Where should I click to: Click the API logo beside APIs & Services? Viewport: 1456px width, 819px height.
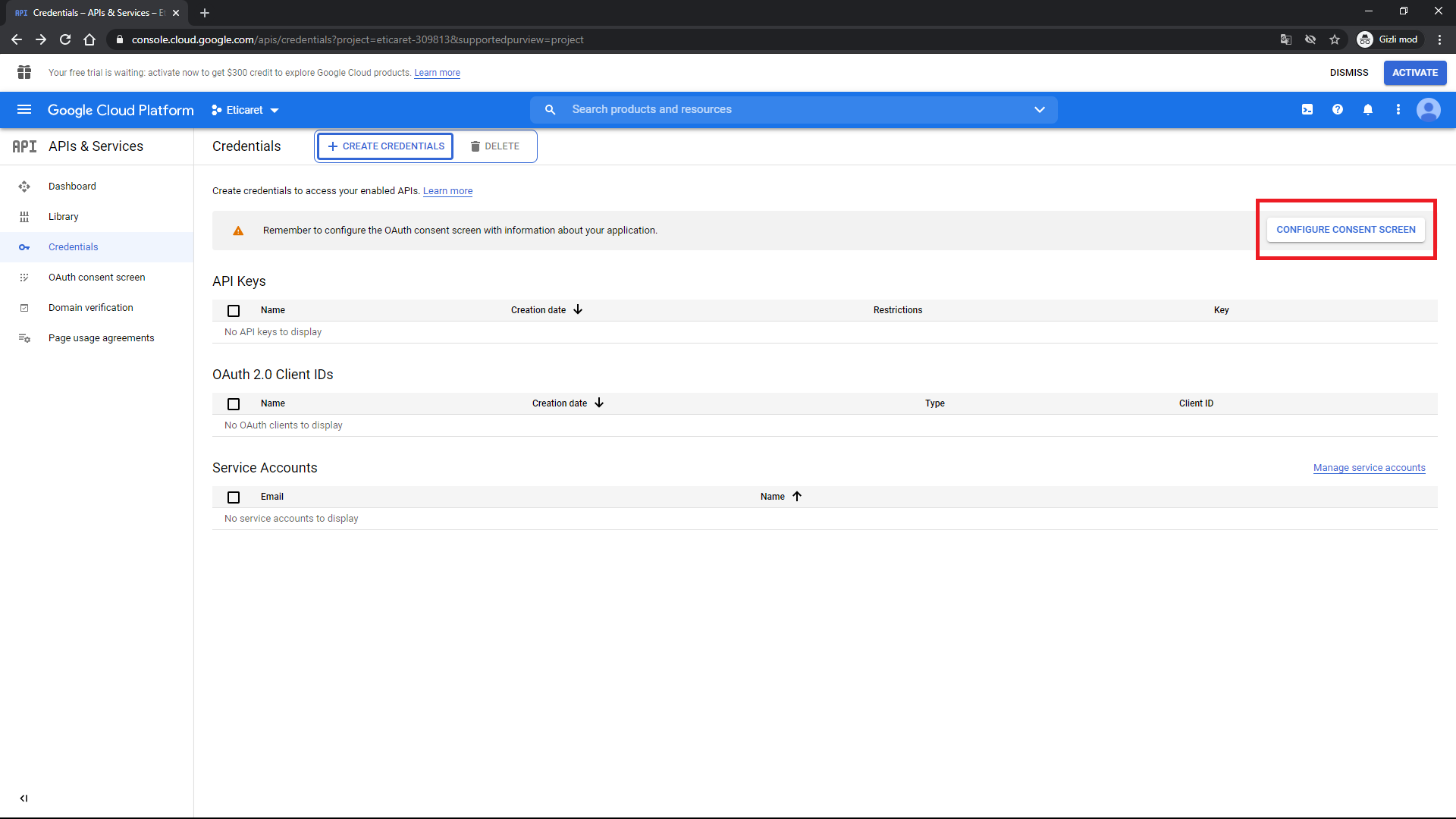tap(24, 146)
